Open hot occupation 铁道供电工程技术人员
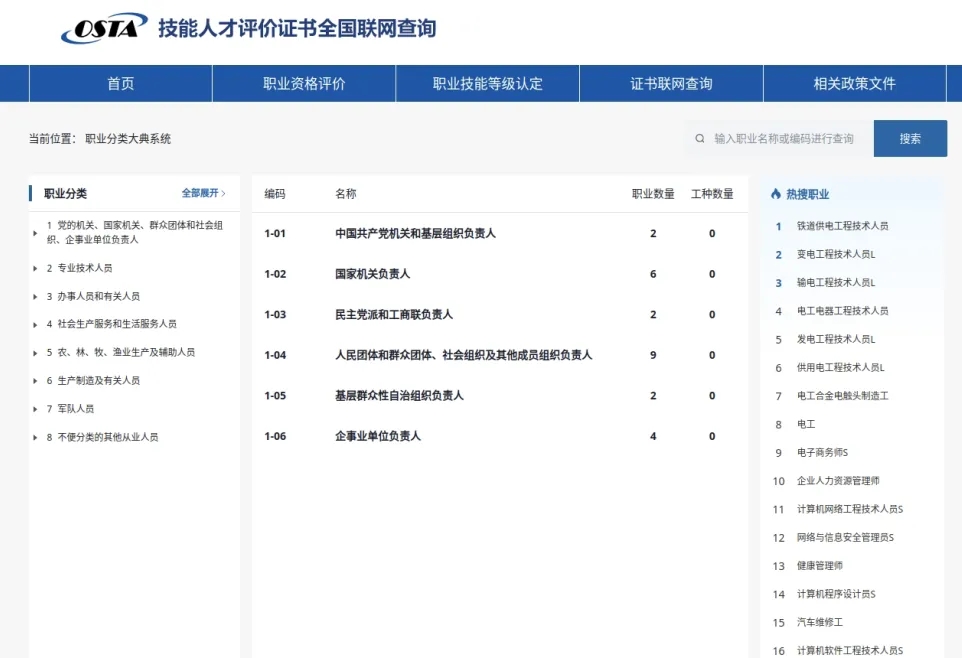The width and height of the screenshot is (962, 658). (x=842, y=226)
